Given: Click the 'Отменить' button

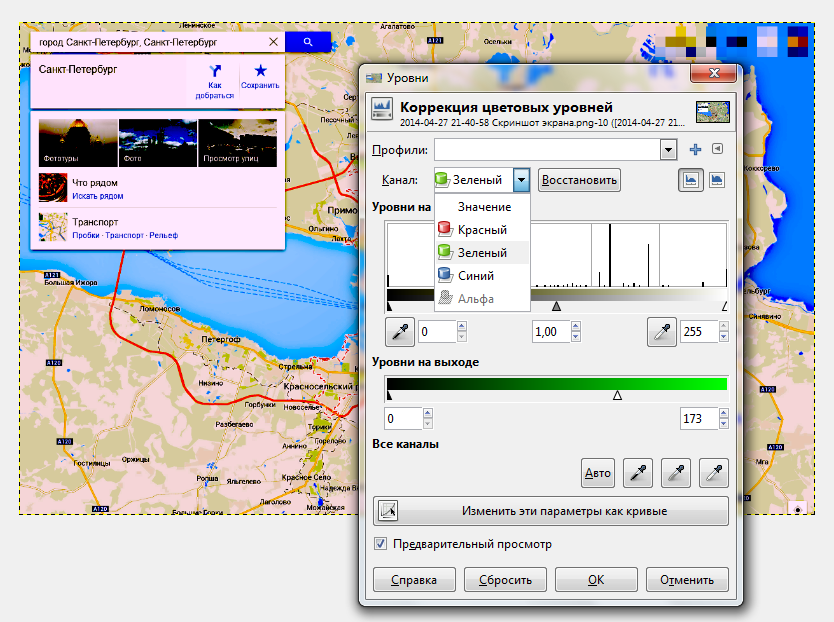Looking at the screenshot, I should click(x=687, y=579).
